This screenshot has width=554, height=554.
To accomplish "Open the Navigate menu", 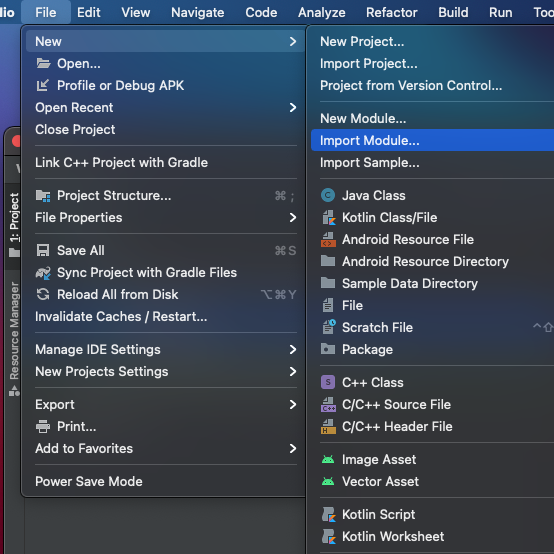I will click(198, 13).
